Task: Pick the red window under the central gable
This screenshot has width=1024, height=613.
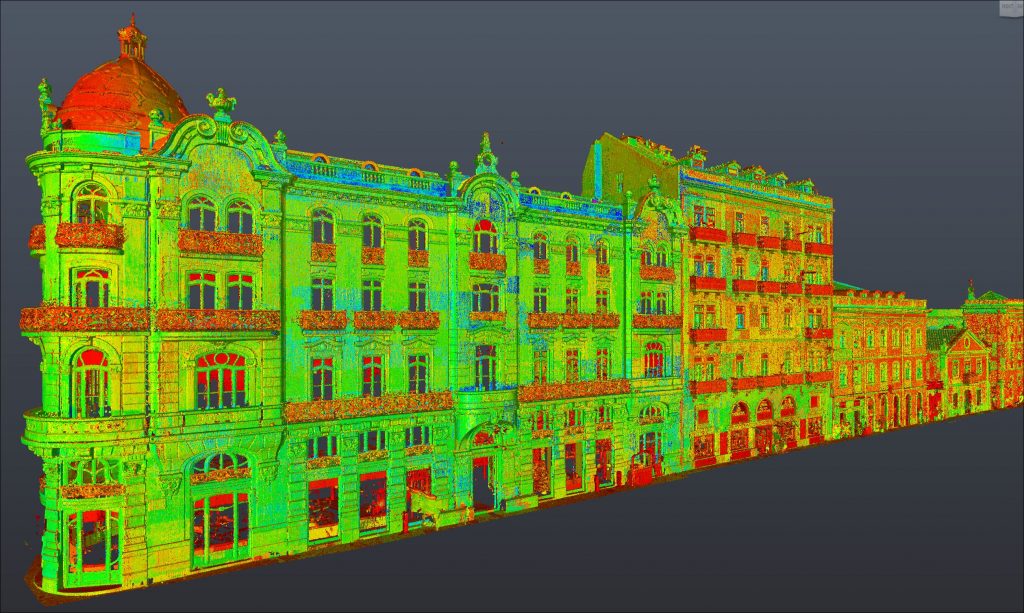Action: pyautogui.click(x=485, y=237)
